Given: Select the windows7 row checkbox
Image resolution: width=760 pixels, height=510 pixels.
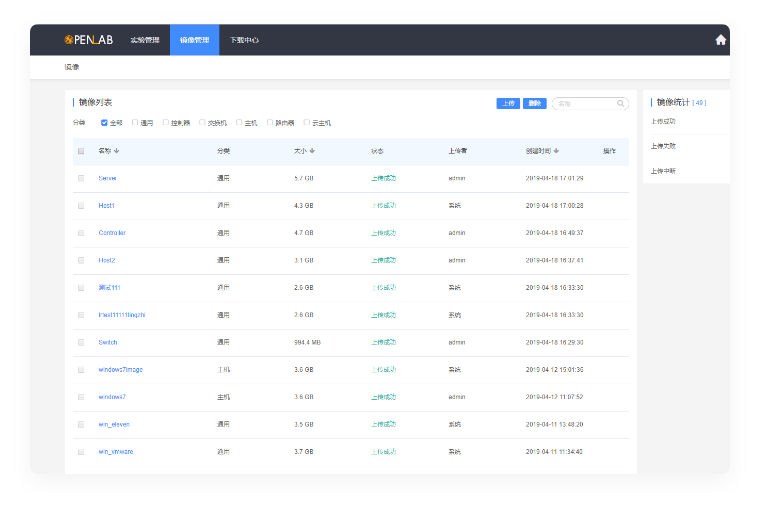Looking at the screenshot, I should 81,397.
